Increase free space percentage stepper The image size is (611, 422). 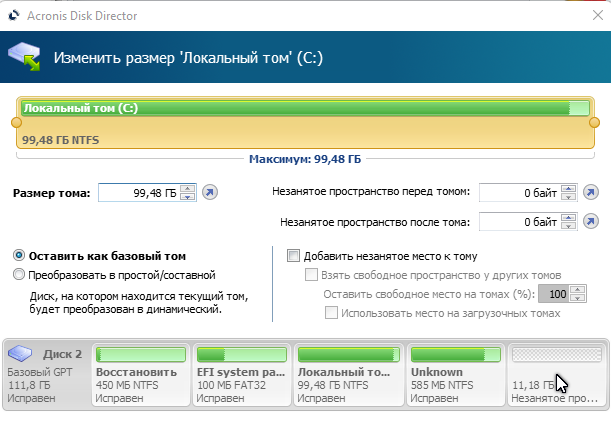[x=577, y=290]
